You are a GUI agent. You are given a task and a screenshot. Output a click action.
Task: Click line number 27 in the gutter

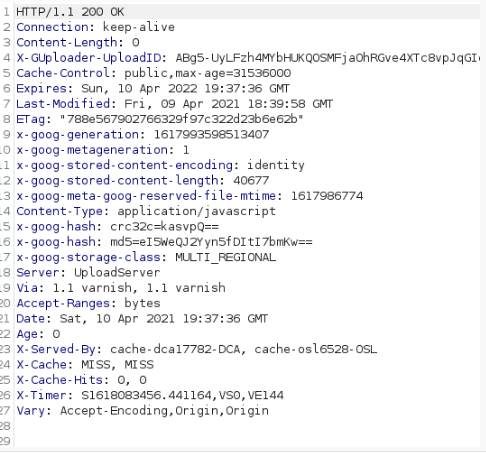6,411
